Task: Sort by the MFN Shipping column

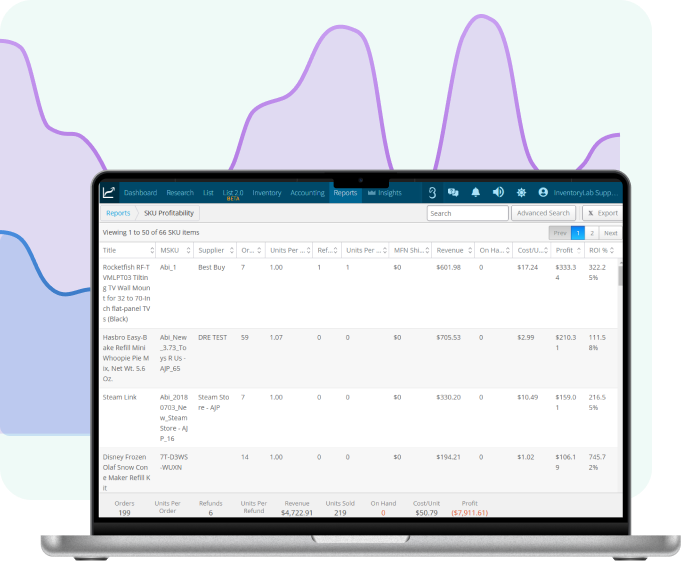Action: pos(410,251)
